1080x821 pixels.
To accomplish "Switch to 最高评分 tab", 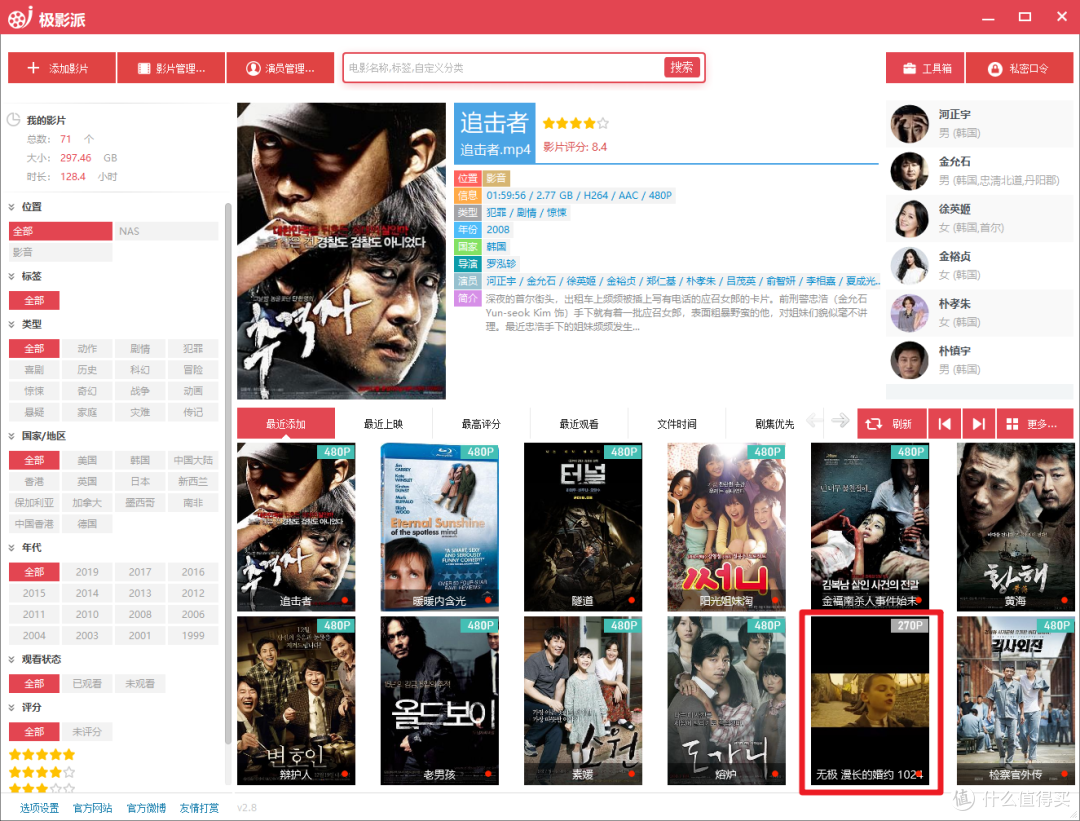I will pyautogui.click(x=481, y=424).
